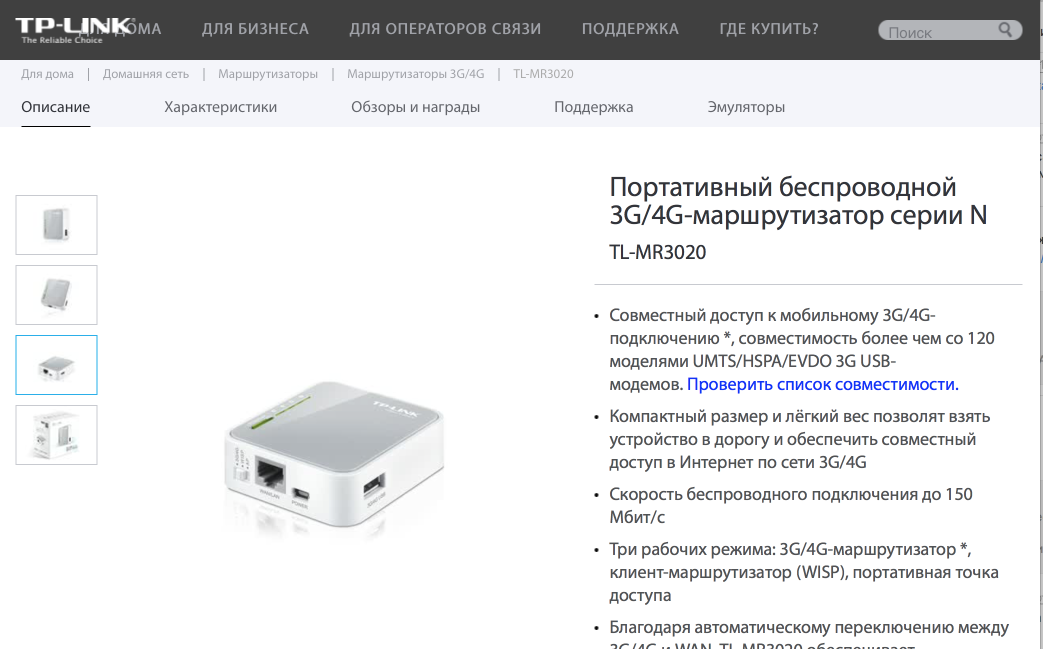The width and height of the screenshot is (1043, 649).
Task: Switch to Обзоры и награды tab
Action: [x=416, y=107]
